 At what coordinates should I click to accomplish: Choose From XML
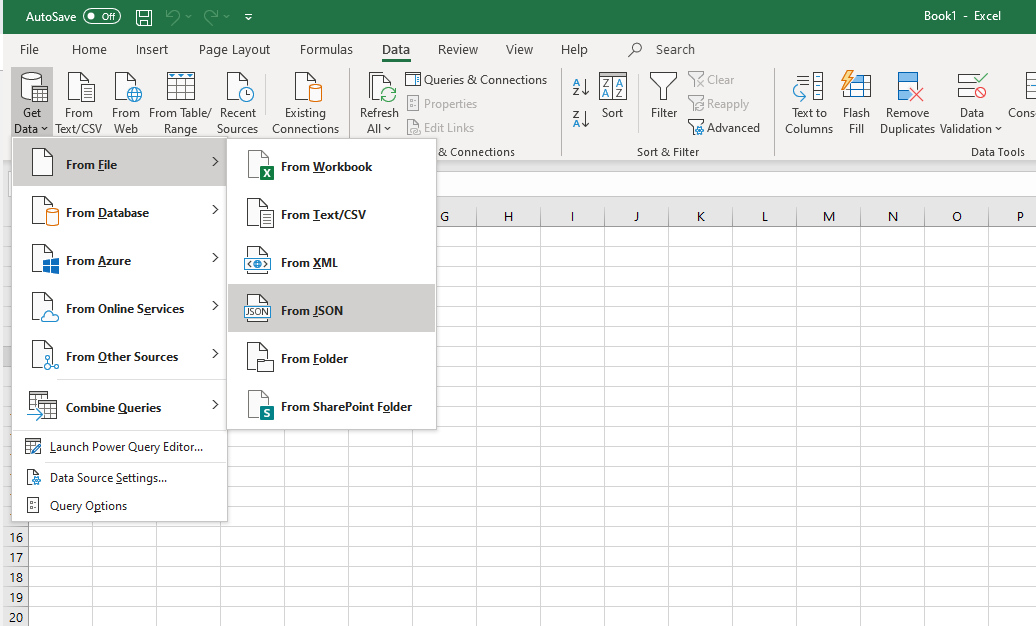pyautogui.click(x=332, y=262)
